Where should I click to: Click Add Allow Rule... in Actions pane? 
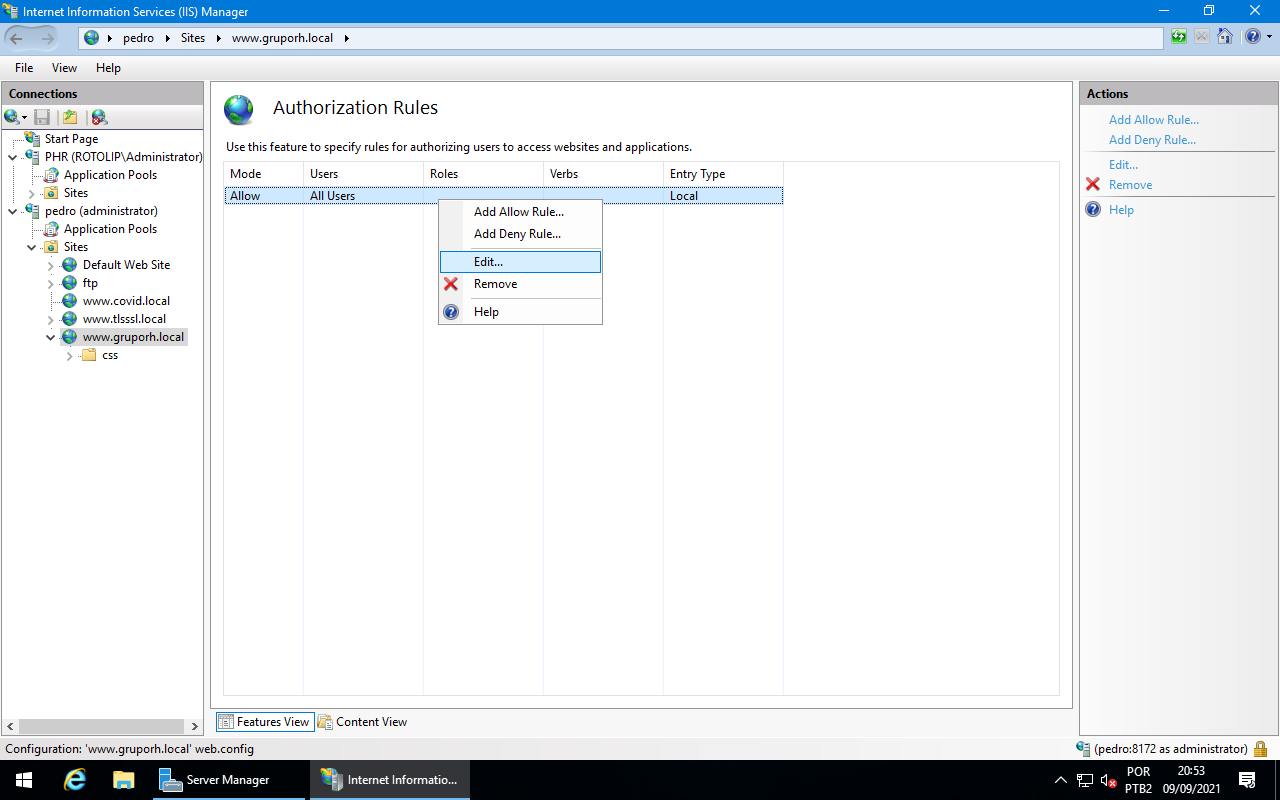[x=1153, y=120]
